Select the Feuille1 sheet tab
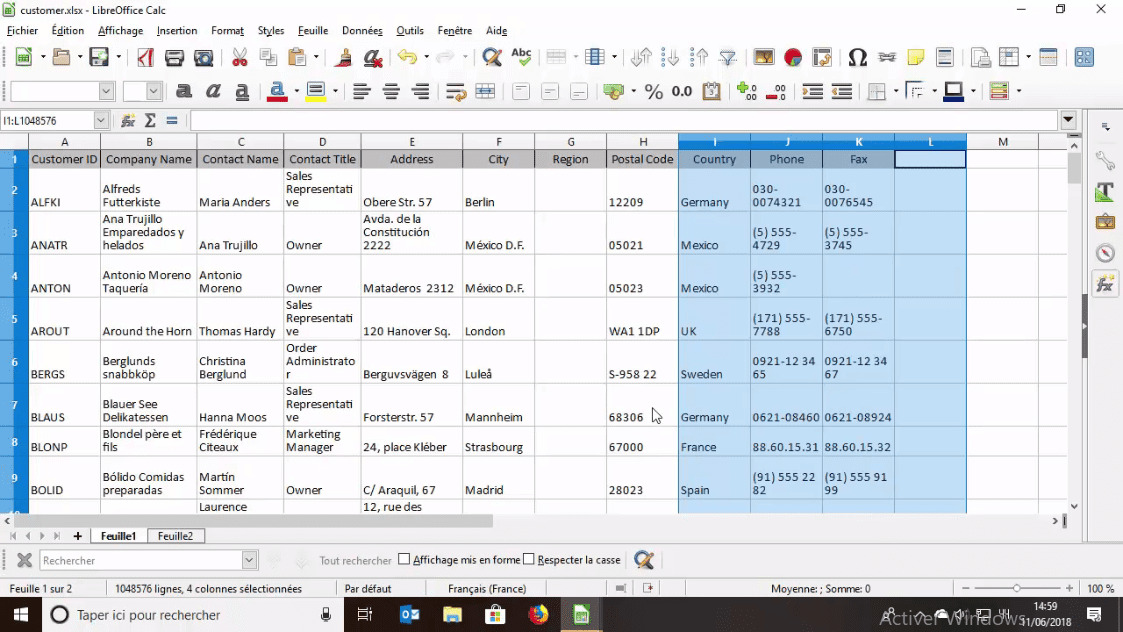 [x=118, y=536]
